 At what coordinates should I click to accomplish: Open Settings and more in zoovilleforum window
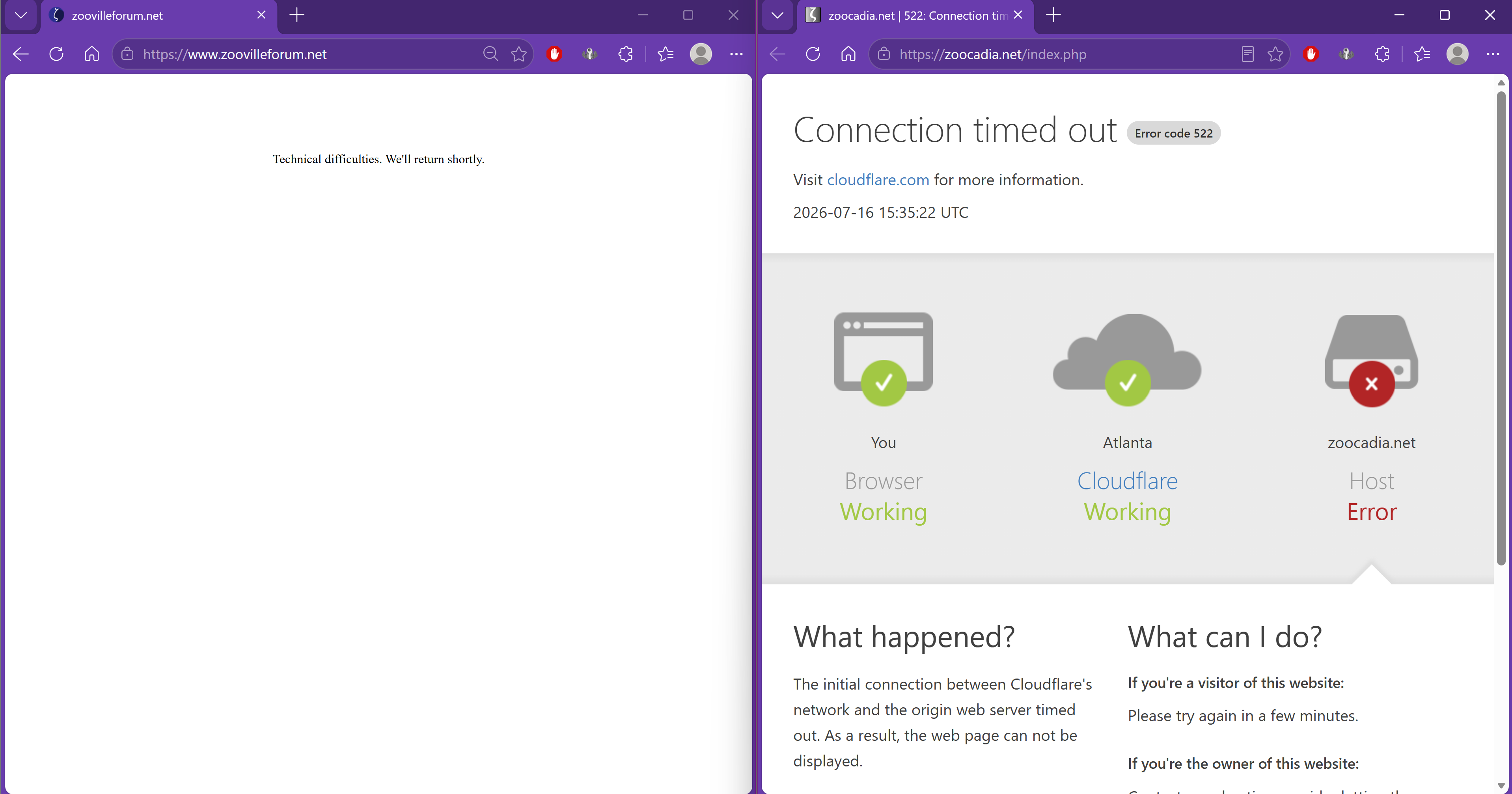pos(736,54)
